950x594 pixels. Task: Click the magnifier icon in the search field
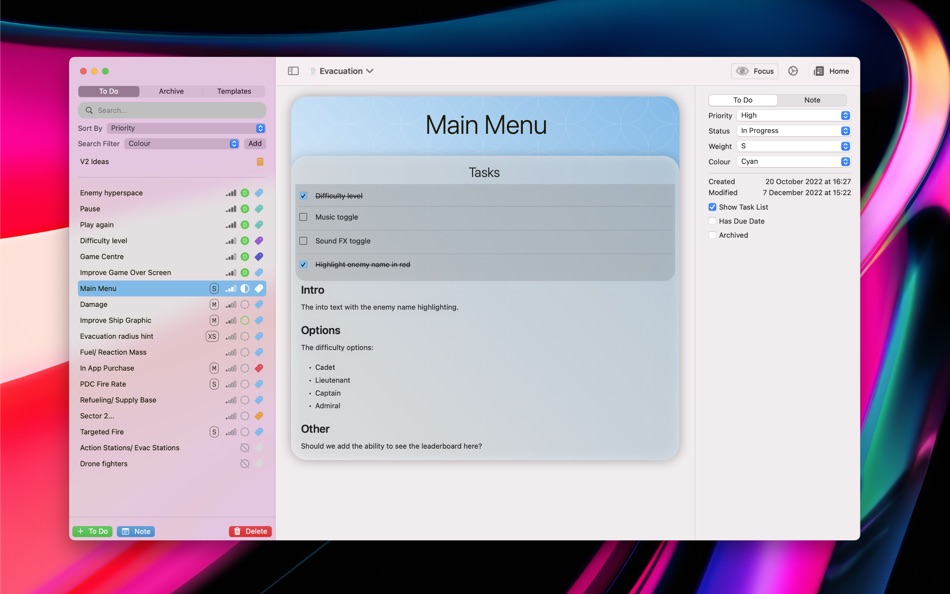(x=89, y=110)
